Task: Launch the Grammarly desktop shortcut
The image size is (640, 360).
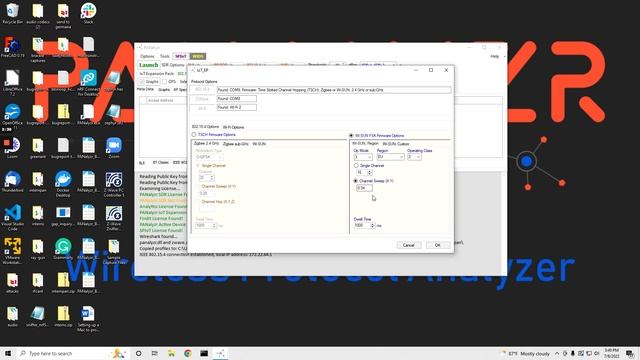Action: [x=63, y=249]
